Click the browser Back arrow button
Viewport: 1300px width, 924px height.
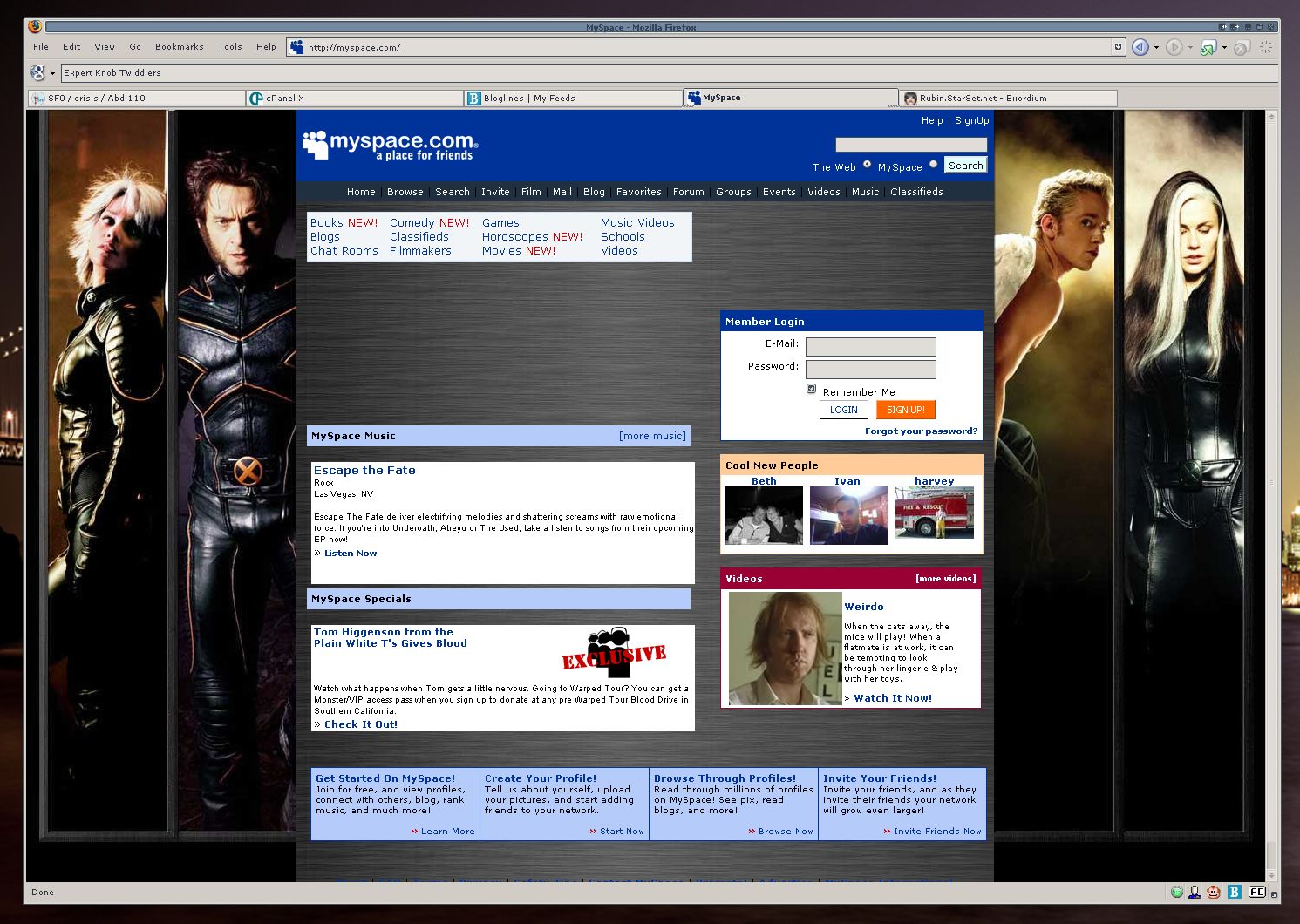[x=1140, y=48]
